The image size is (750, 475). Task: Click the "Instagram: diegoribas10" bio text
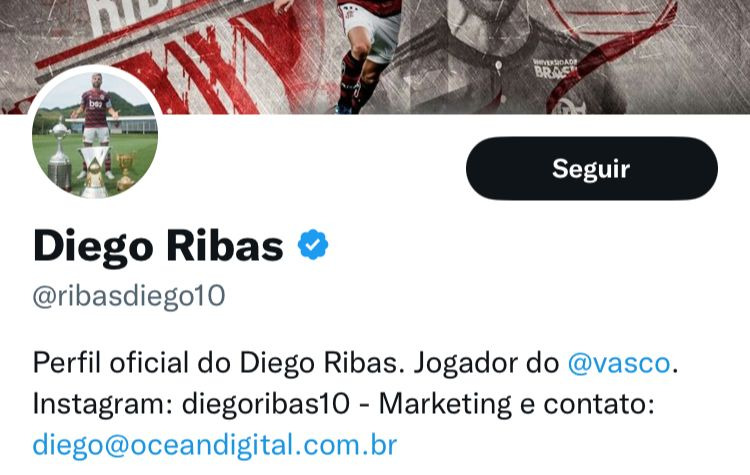[191, 404]
